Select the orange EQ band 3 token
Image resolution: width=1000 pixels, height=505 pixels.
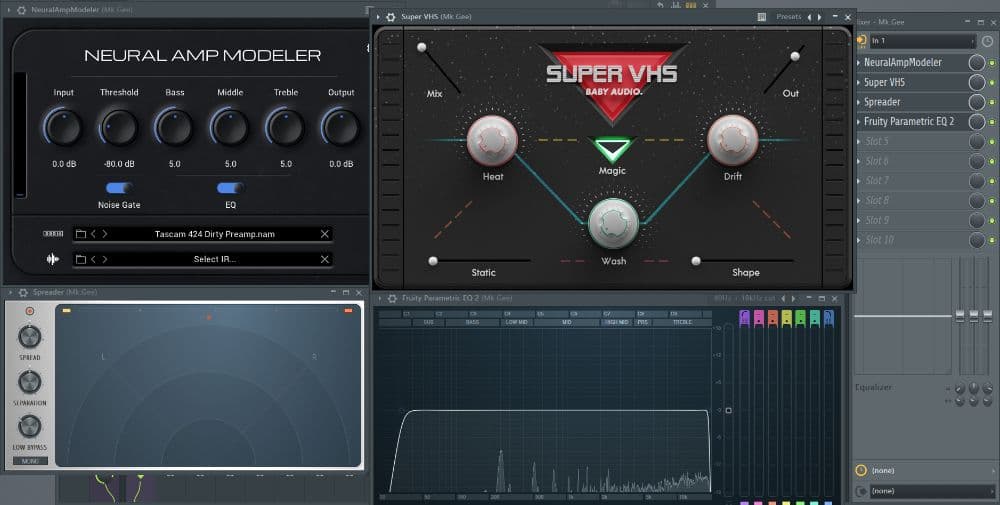(772, 318)
